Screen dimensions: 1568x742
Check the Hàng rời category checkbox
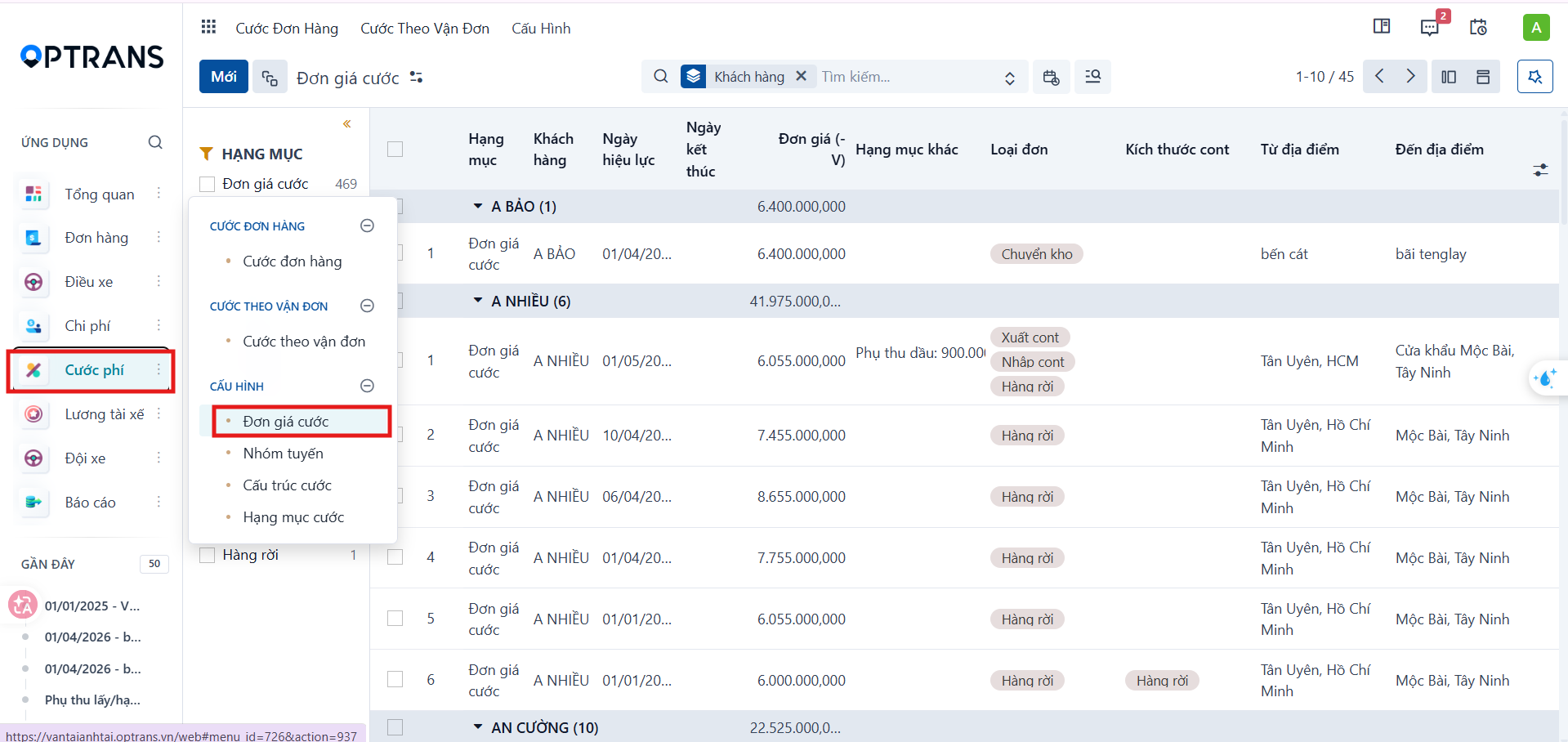[208, 555]
